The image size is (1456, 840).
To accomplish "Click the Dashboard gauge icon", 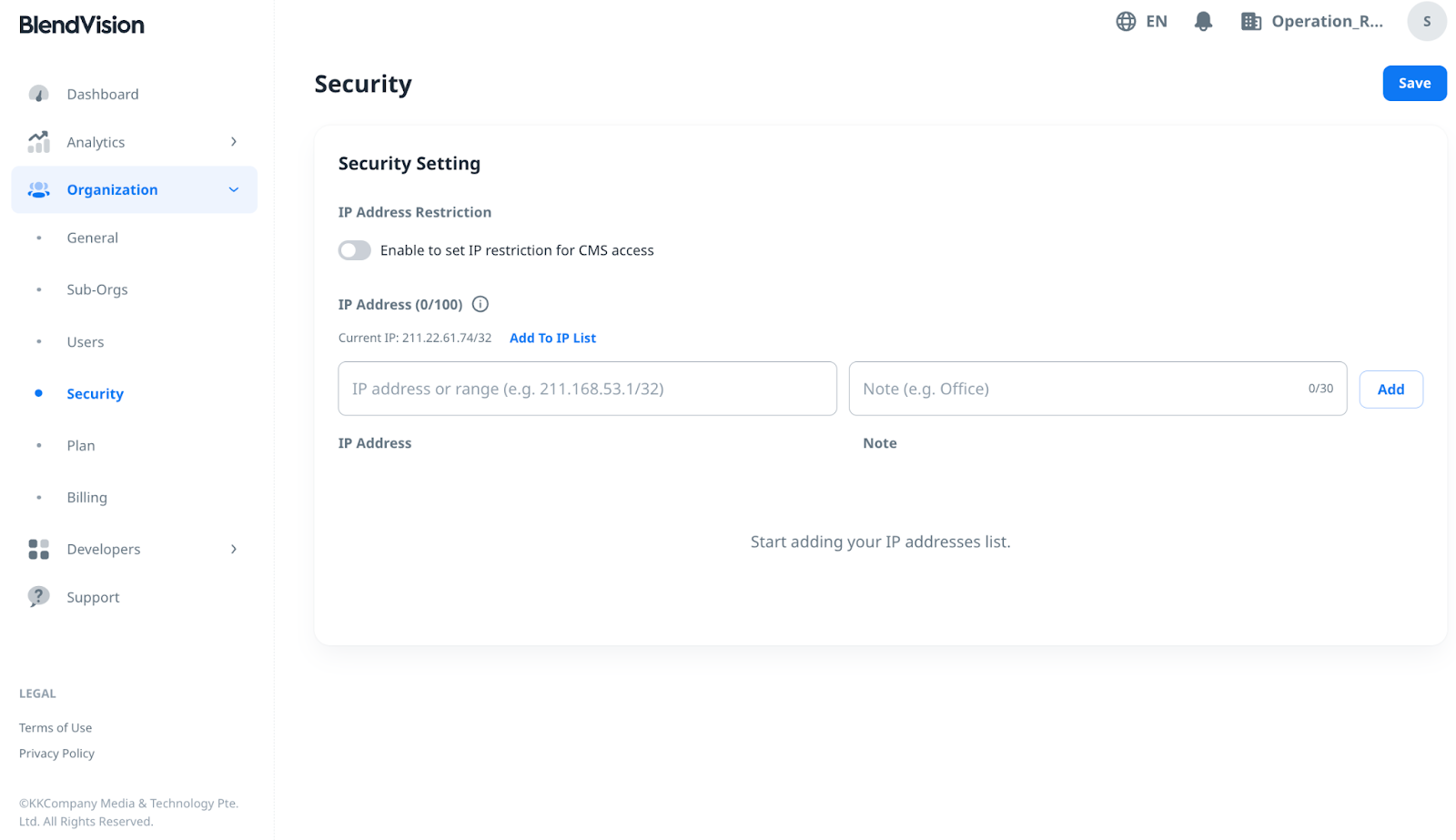I will pyautogui.click(x=38, y=94).
